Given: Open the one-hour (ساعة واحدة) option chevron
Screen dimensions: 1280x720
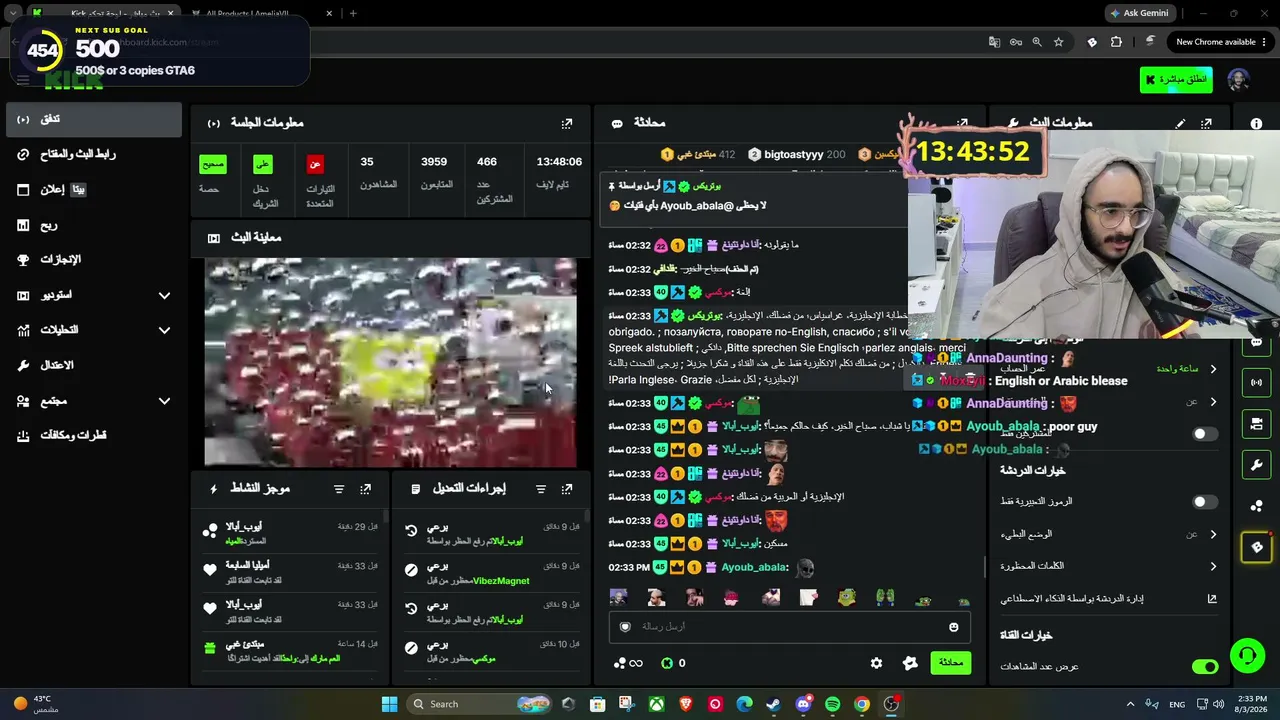Looking at the screenshot, I should [1213, 369].
